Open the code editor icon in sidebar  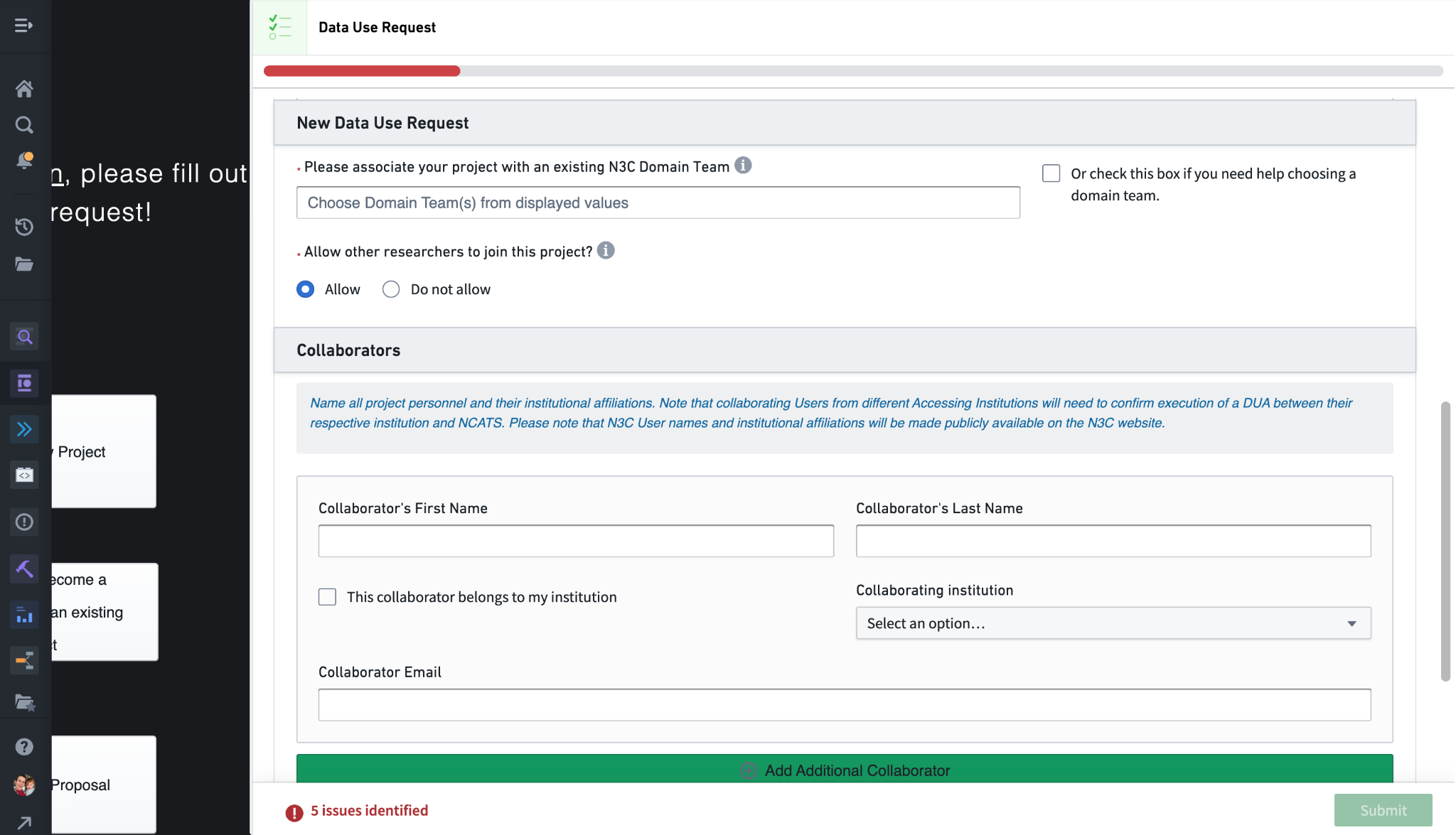(25, 475)
